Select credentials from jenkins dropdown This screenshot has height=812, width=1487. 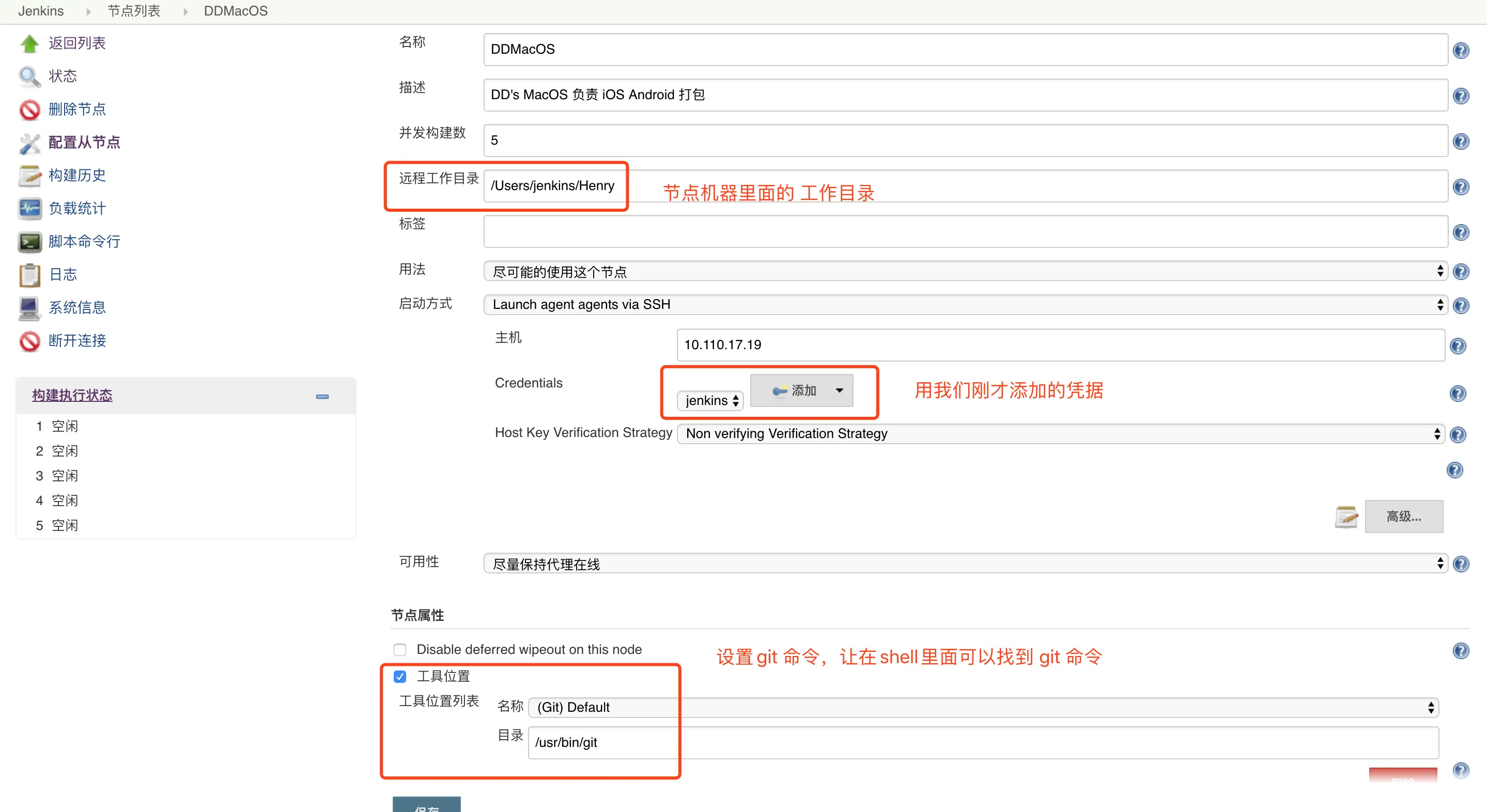(710, 400)
